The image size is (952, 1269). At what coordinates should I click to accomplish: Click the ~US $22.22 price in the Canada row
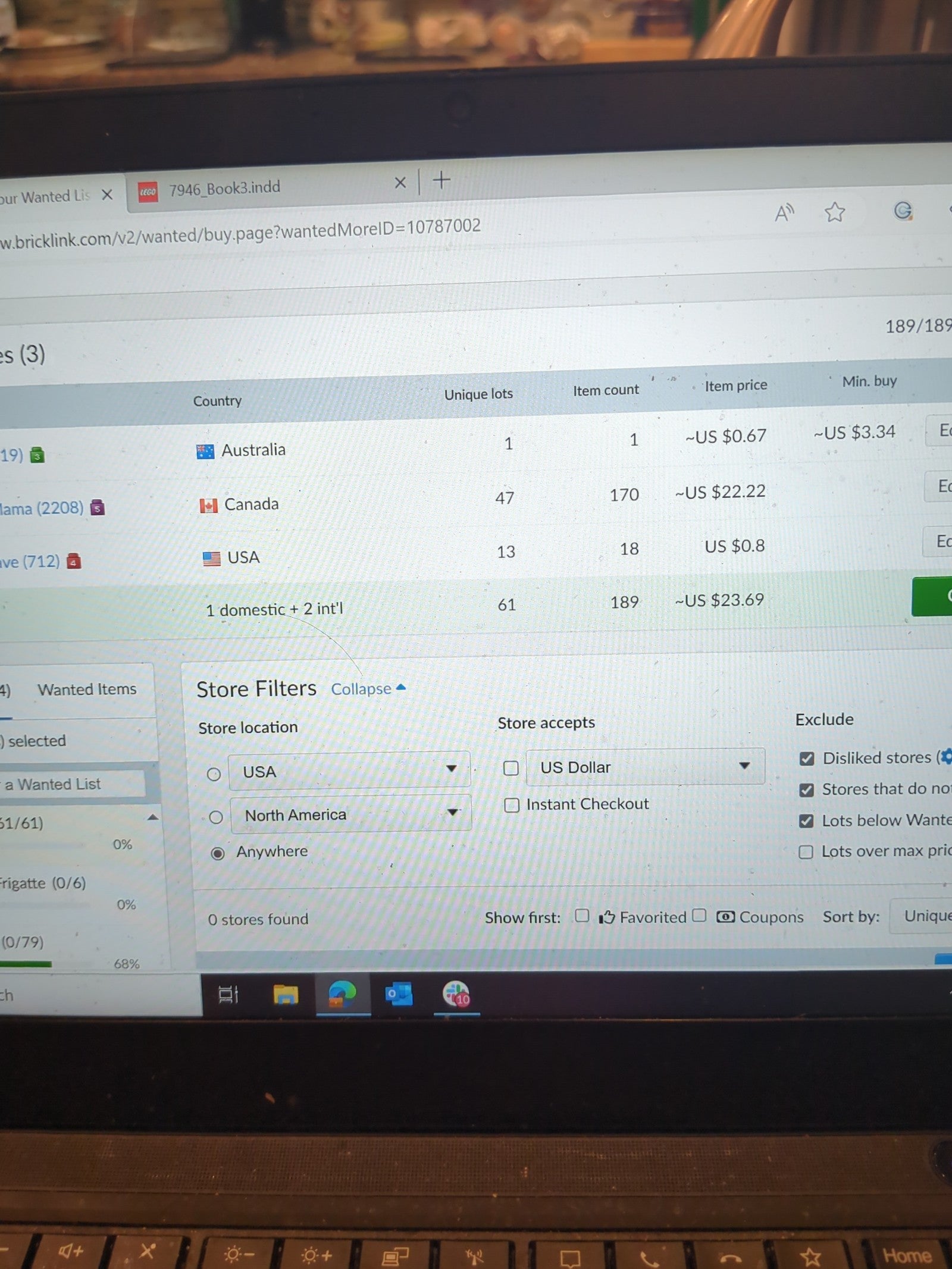pos(720,492)
